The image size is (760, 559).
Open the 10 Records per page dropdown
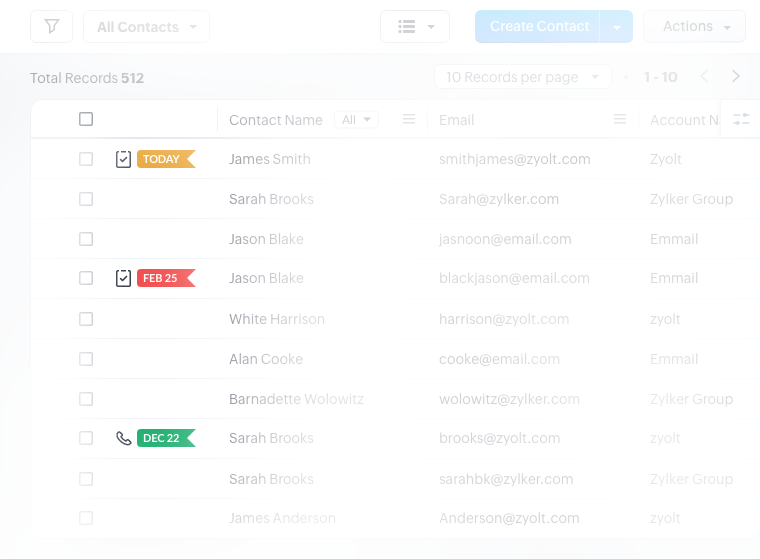pos(522,77)
